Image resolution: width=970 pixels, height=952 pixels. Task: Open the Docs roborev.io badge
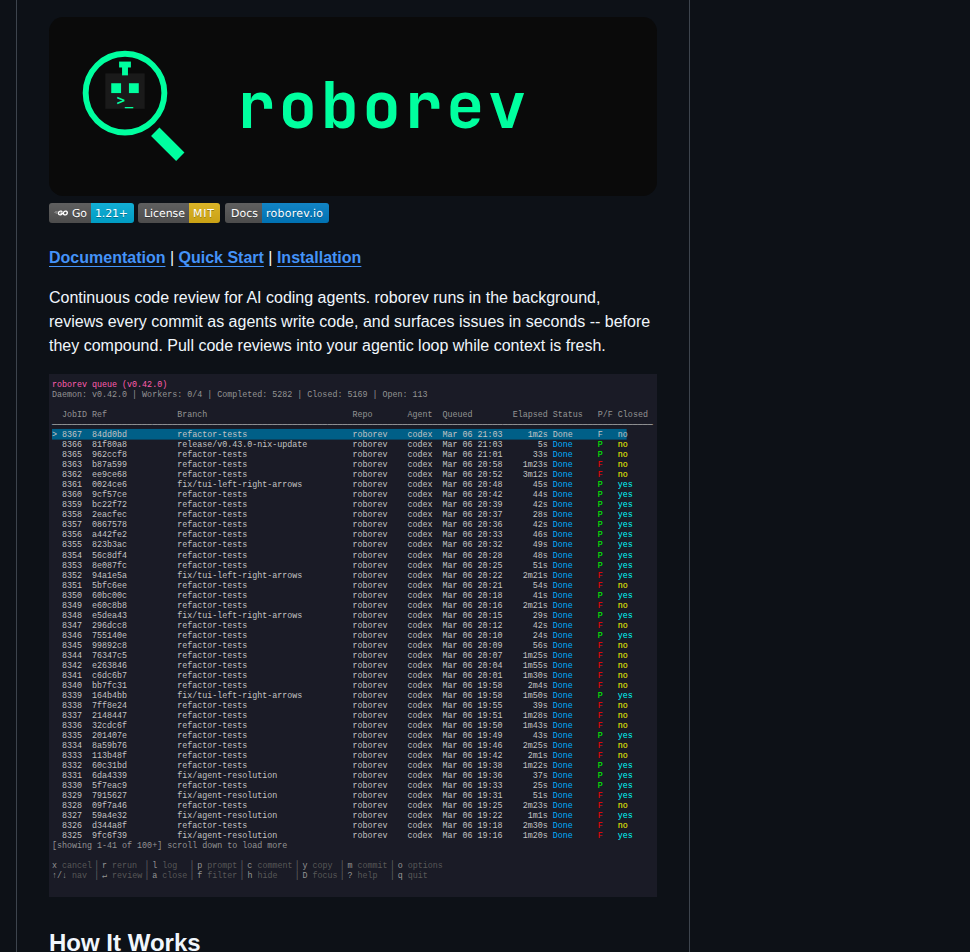(x=277, y=213)
